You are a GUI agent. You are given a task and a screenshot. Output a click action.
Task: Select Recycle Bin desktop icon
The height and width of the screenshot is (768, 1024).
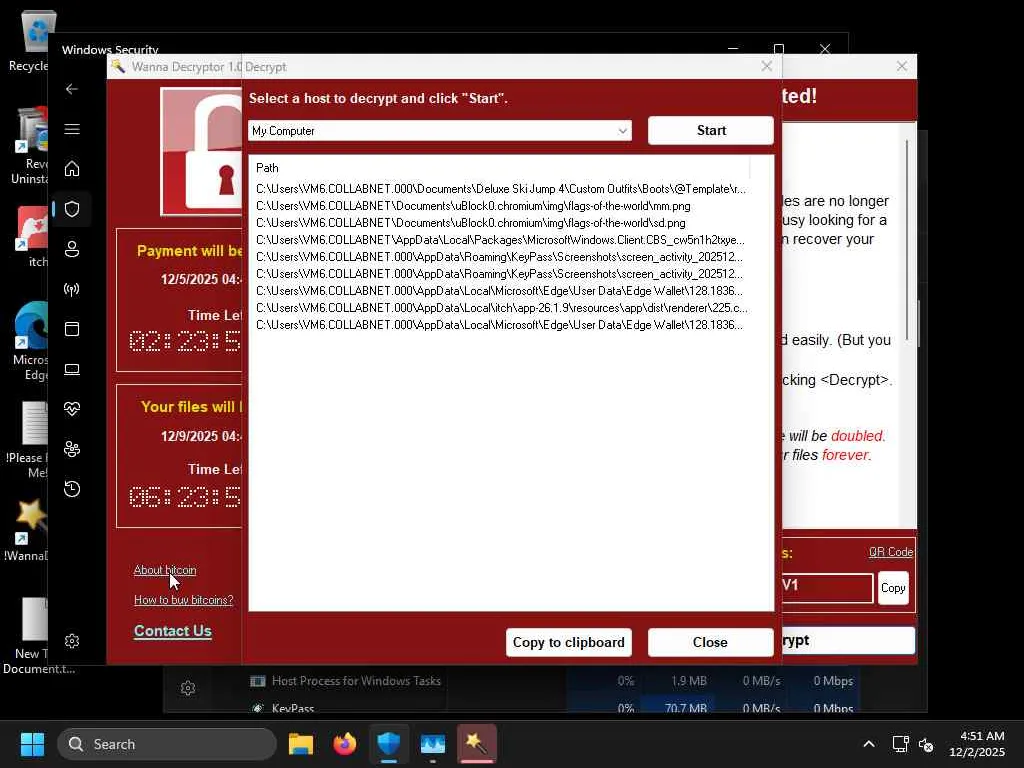coord(29,40)
